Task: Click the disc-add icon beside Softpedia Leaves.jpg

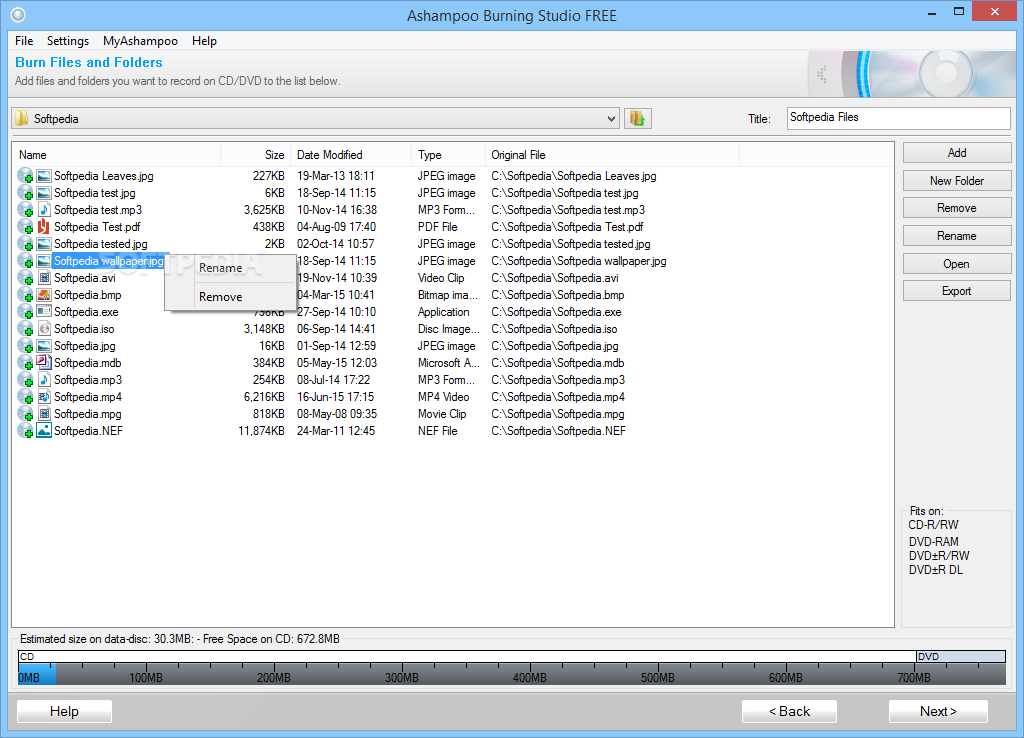Action: pos(25,176)
